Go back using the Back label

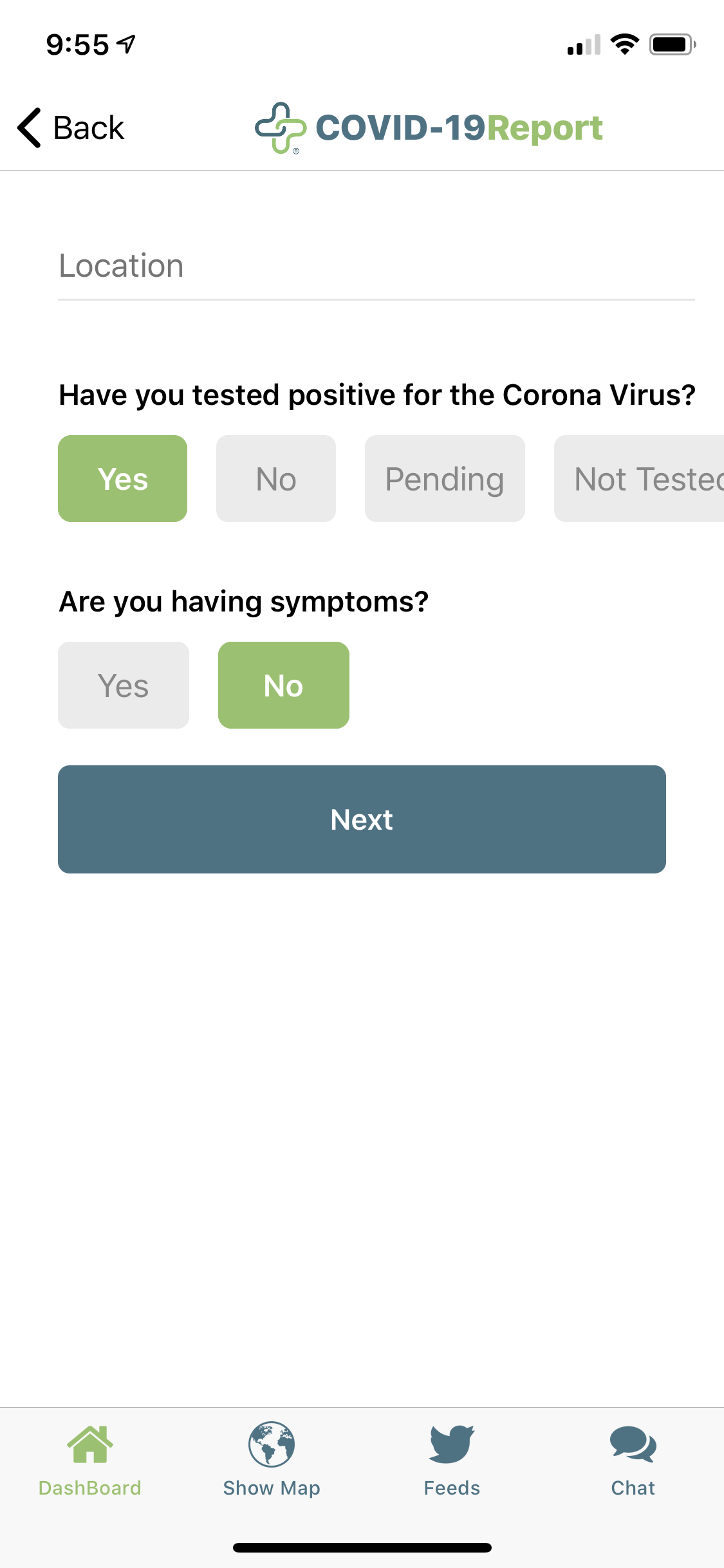pos(89,127)
